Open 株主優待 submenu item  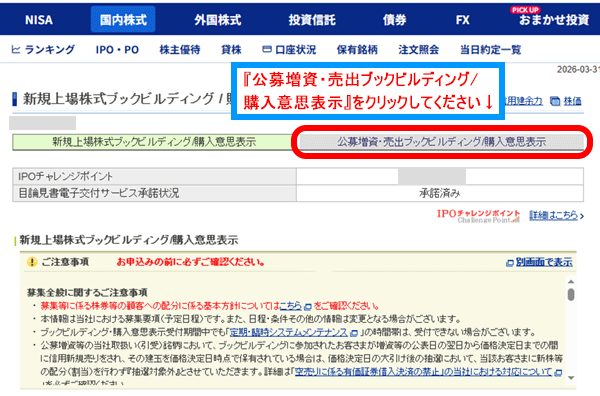(x=179, y=50)
